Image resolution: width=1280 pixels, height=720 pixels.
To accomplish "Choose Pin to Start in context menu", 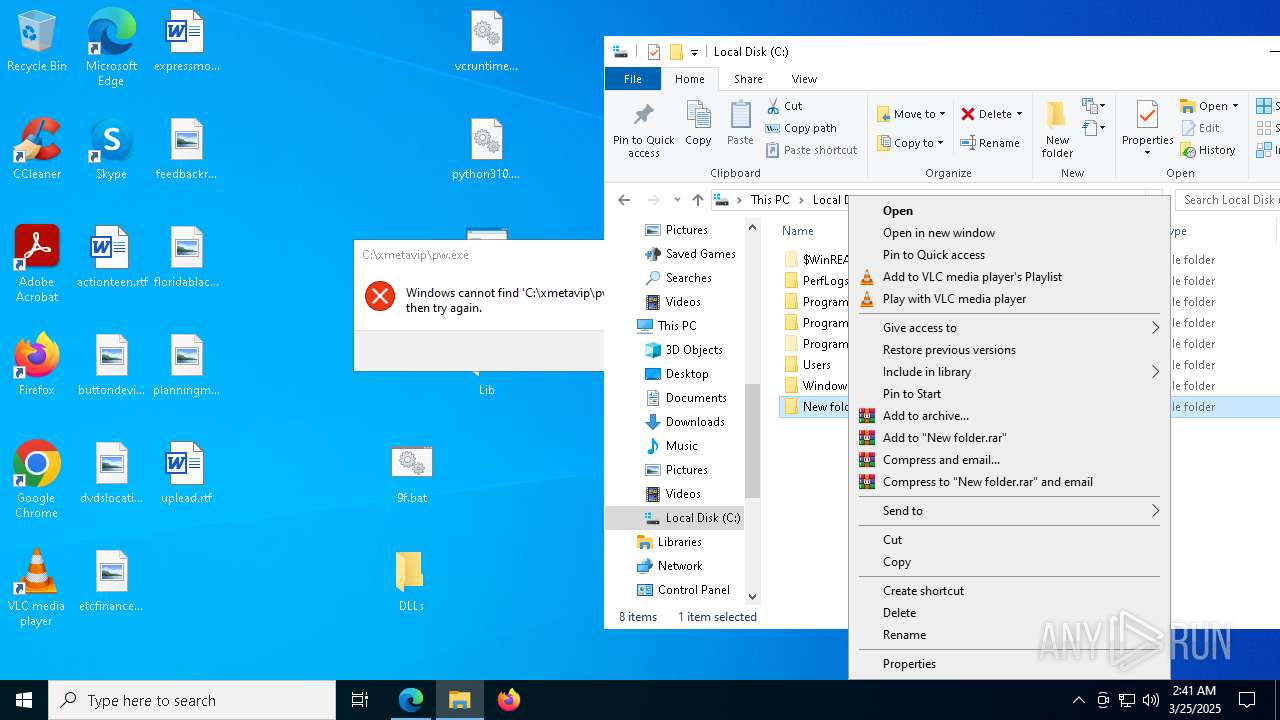I will click(x=1009, y=394).
